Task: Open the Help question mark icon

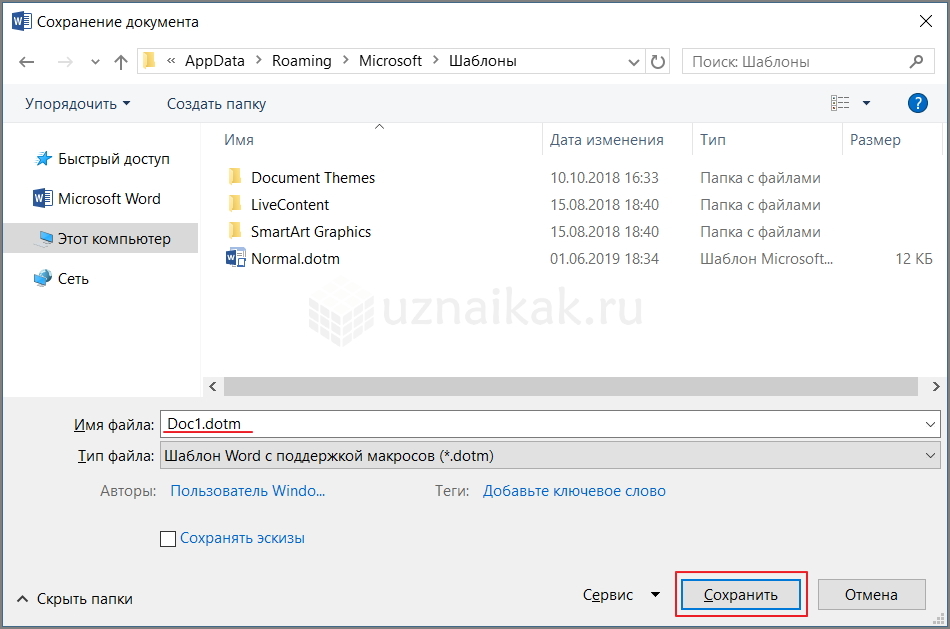Action: (917, 103)
